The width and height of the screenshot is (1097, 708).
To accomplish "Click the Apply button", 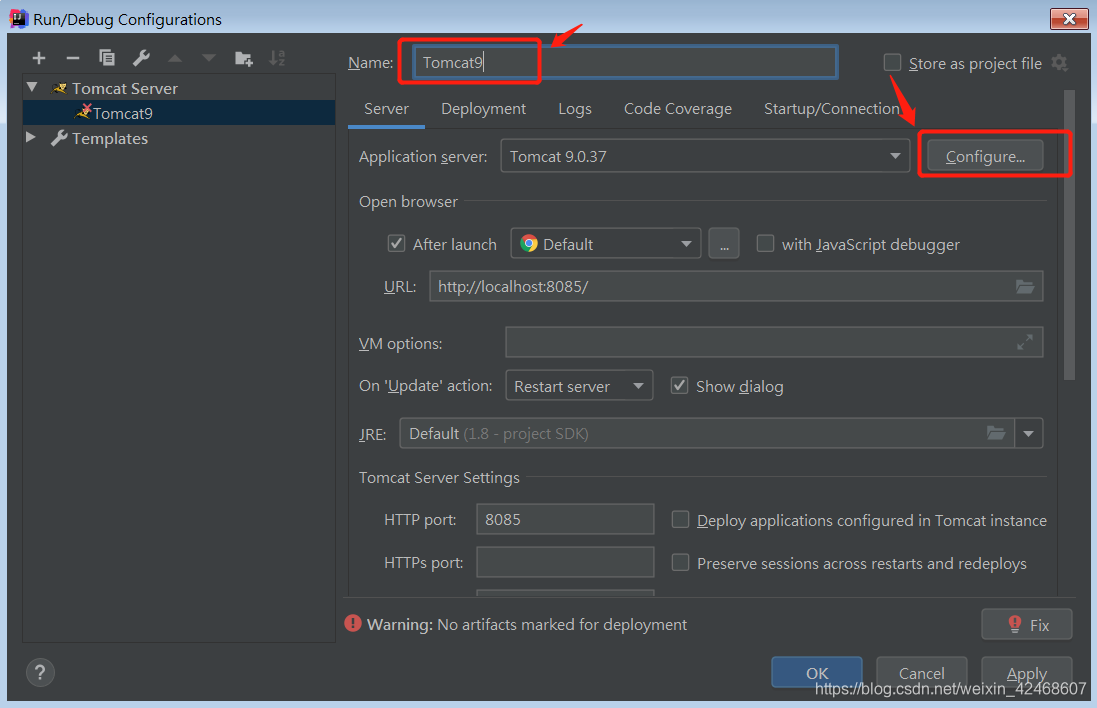I will 1026,673.
